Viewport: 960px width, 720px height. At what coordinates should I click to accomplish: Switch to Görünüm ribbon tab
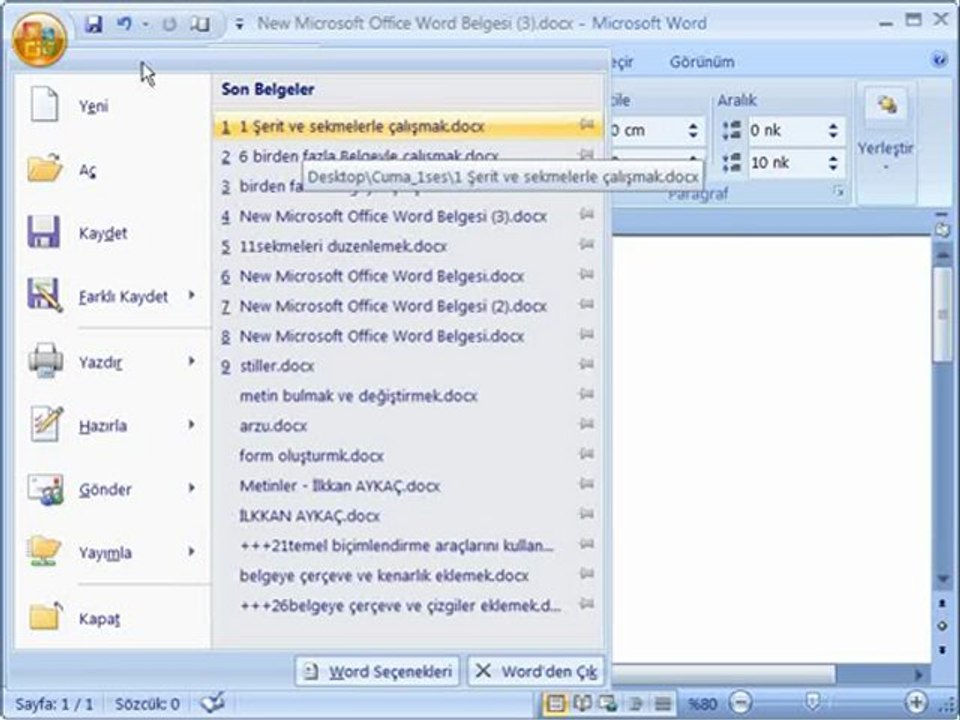(x=702, y=62)
